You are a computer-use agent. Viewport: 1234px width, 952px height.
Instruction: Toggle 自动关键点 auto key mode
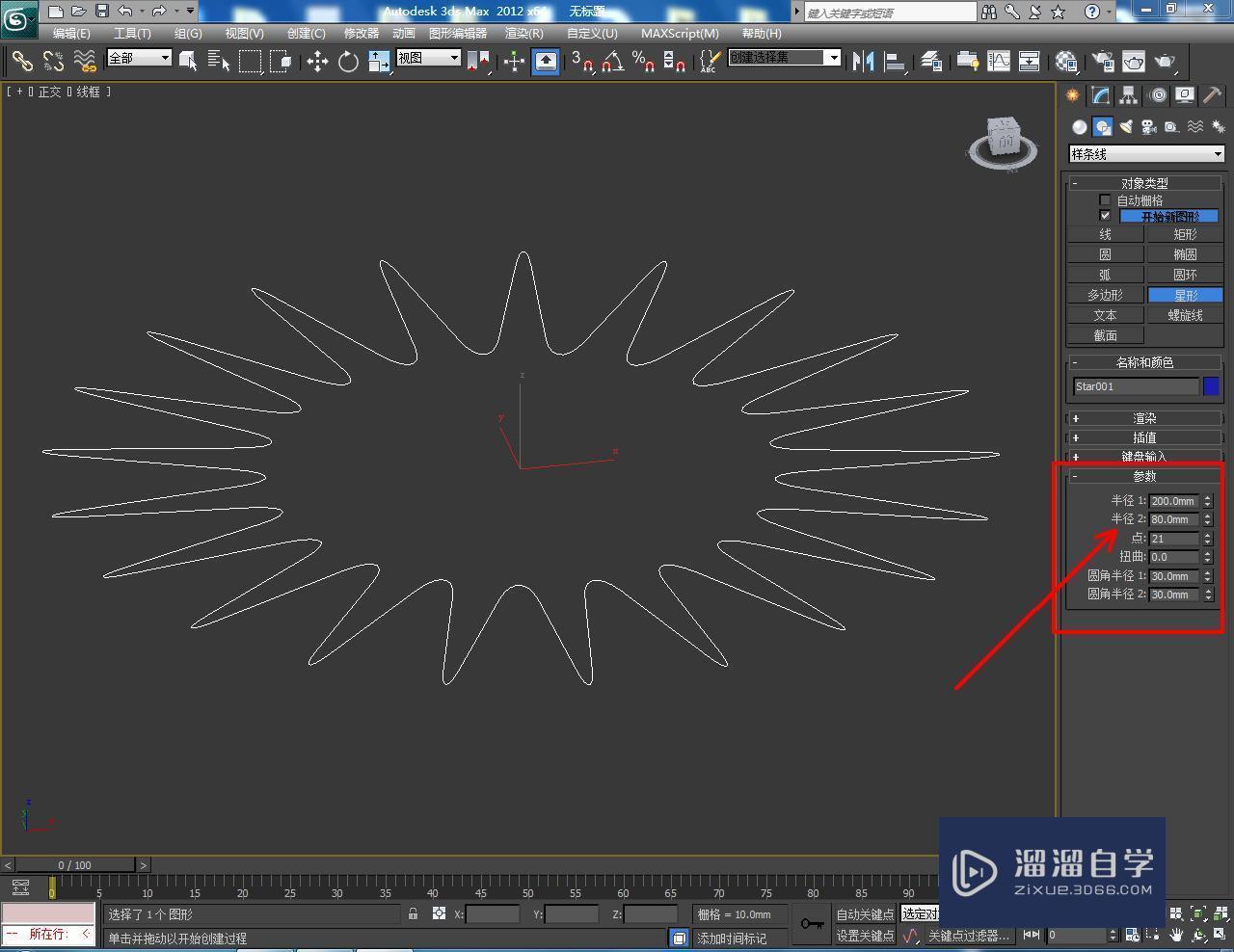[864, 914]
